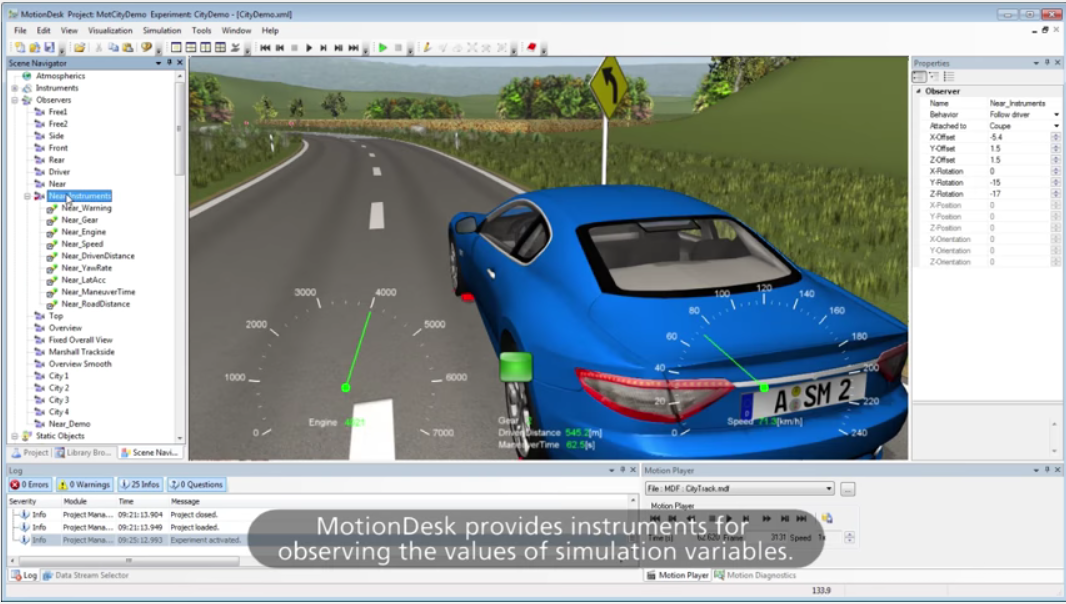Switch Properties to alphabetical view
This screenshot has width=1066, height=604.
pos(934,77)
